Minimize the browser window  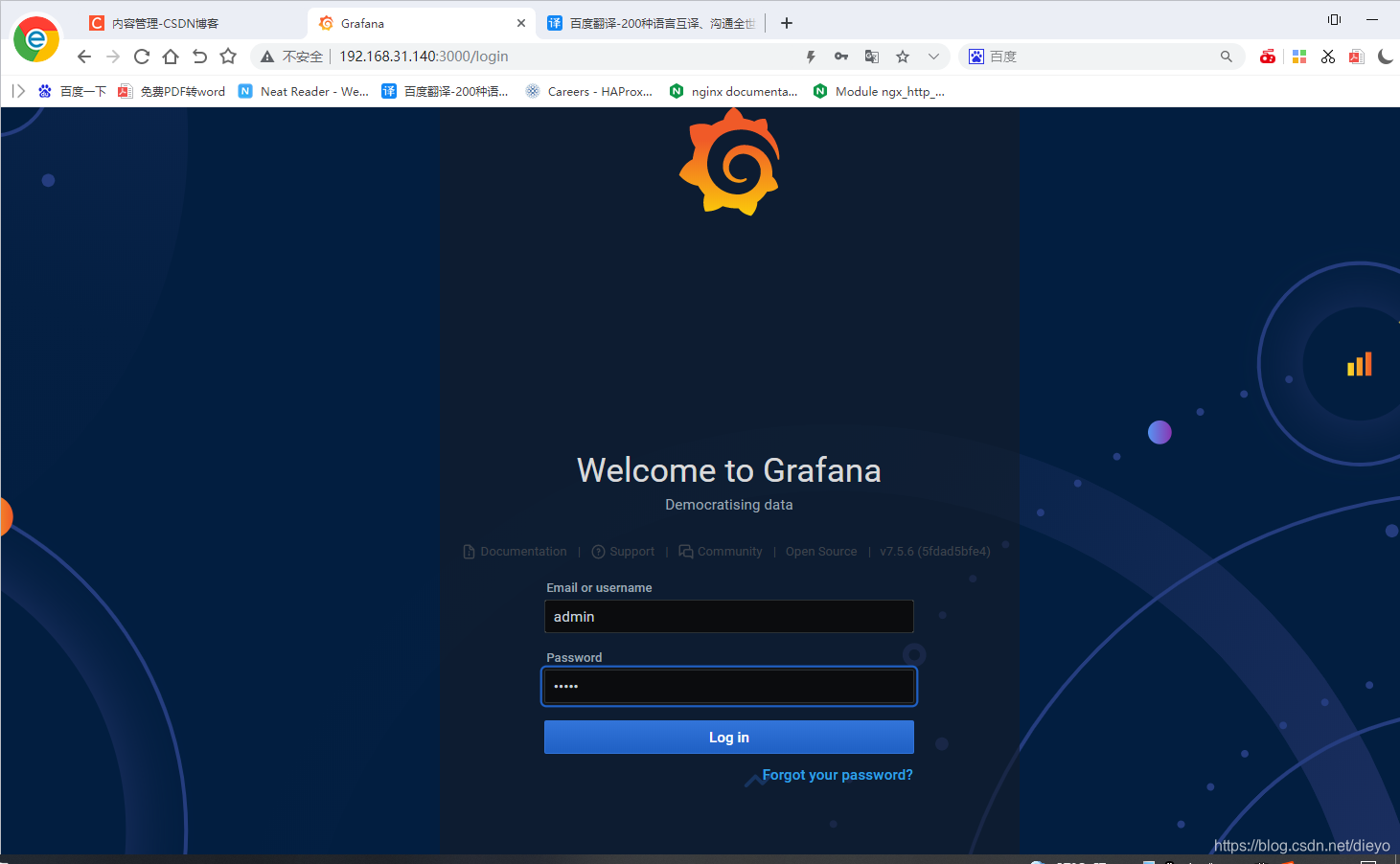[1372, 19]
